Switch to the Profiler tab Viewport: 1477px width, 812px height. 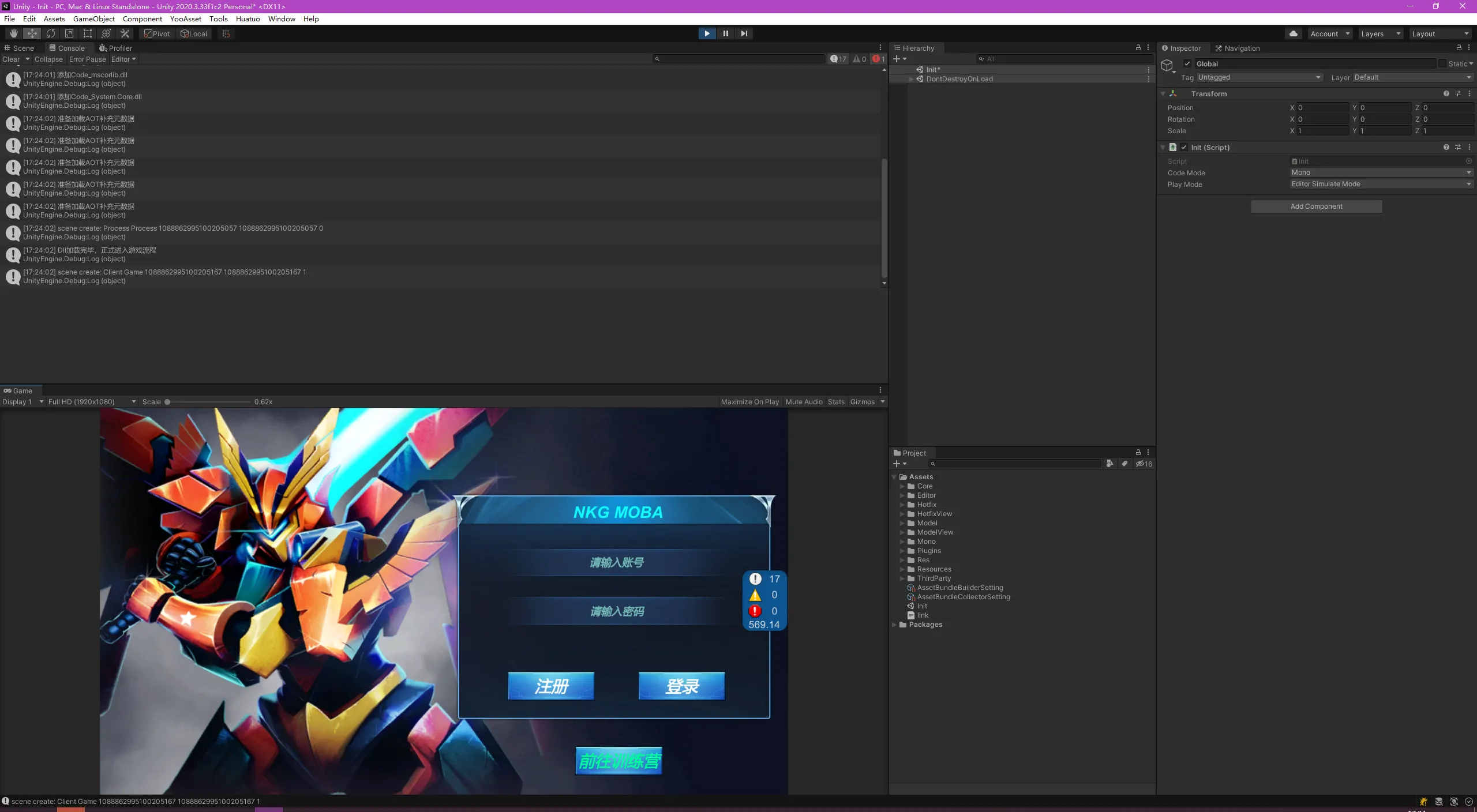click(x=115, y=48)
